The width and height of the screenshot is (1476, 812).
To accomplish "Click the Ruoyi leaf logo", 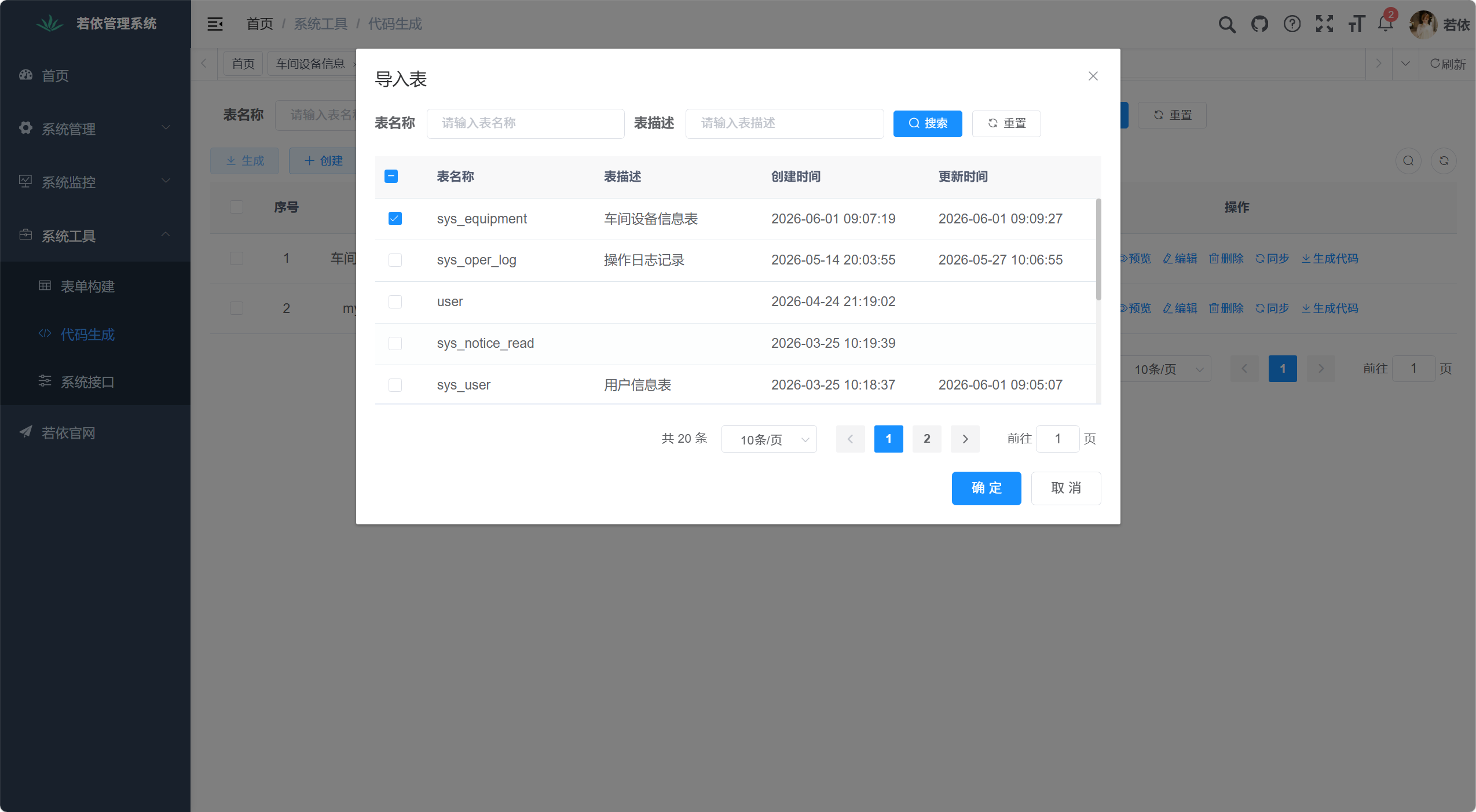I will (x=50, y=23).
